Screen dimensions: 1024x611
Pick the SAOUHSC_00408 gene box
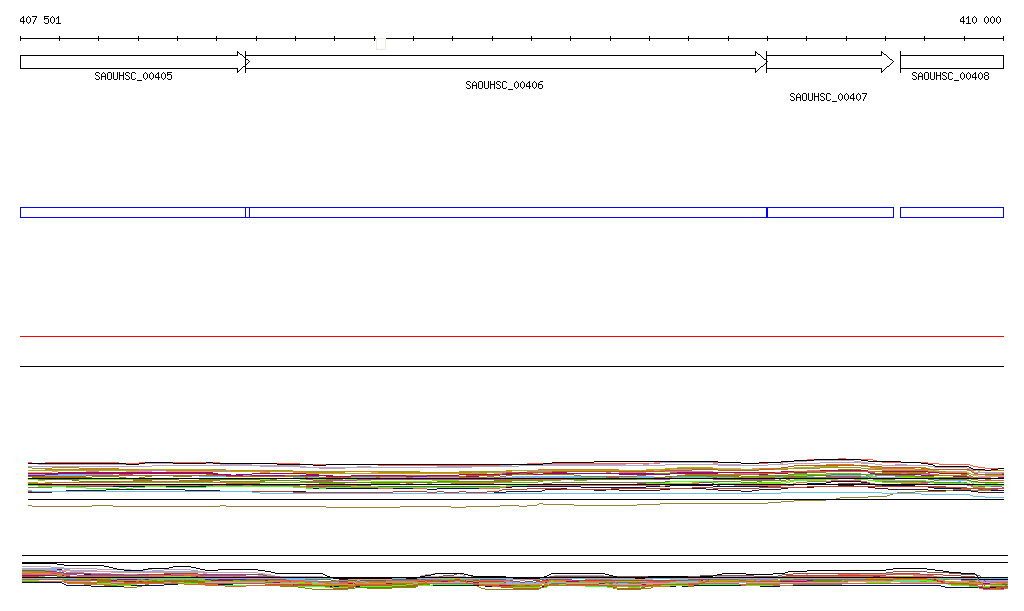[951, 62]
